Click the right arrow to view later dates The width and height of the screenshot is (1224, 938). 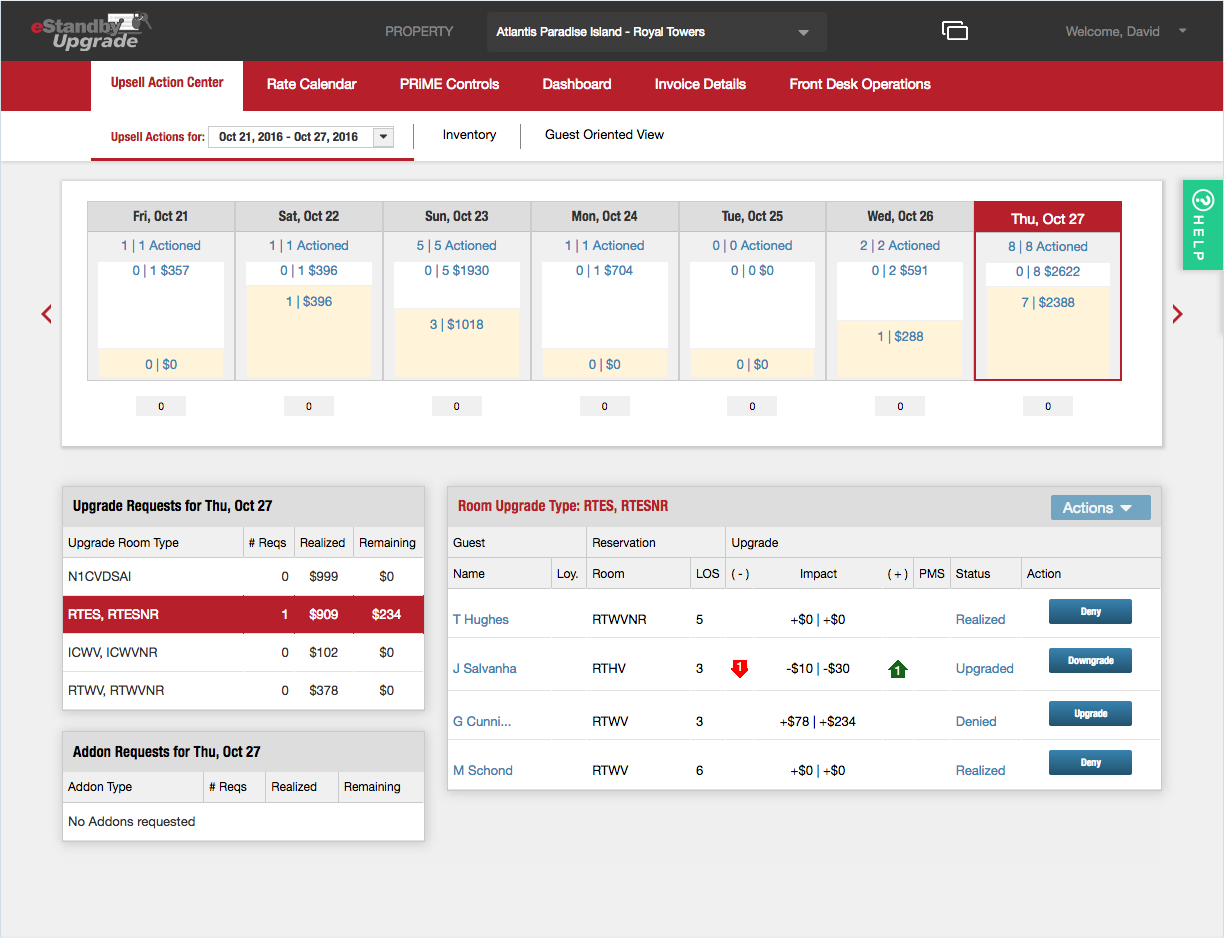(x=1178, y=313)
